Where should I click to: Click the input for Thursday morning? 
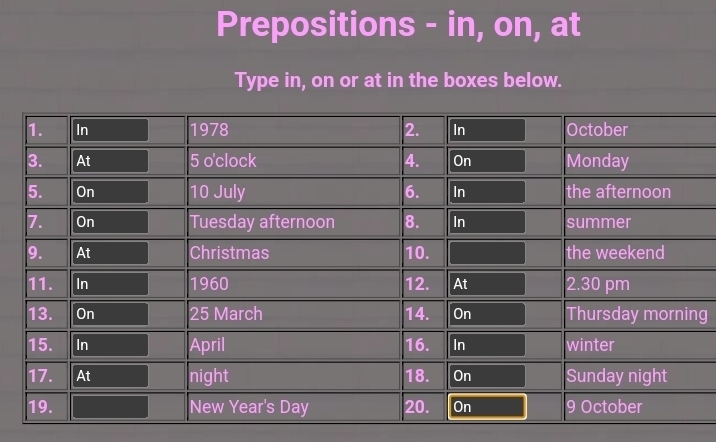tap(487, 314)
